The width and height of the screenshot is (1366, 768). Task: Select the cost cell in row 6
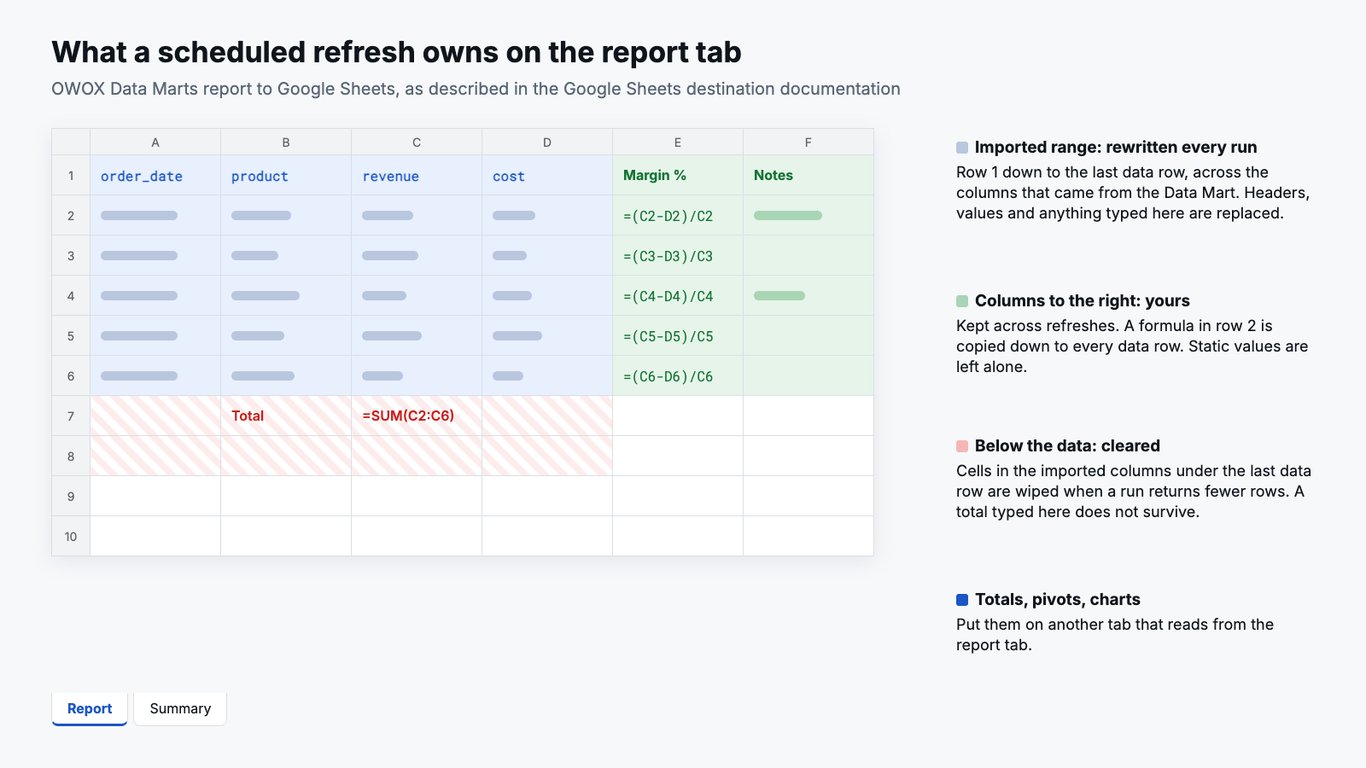[547, 376]
